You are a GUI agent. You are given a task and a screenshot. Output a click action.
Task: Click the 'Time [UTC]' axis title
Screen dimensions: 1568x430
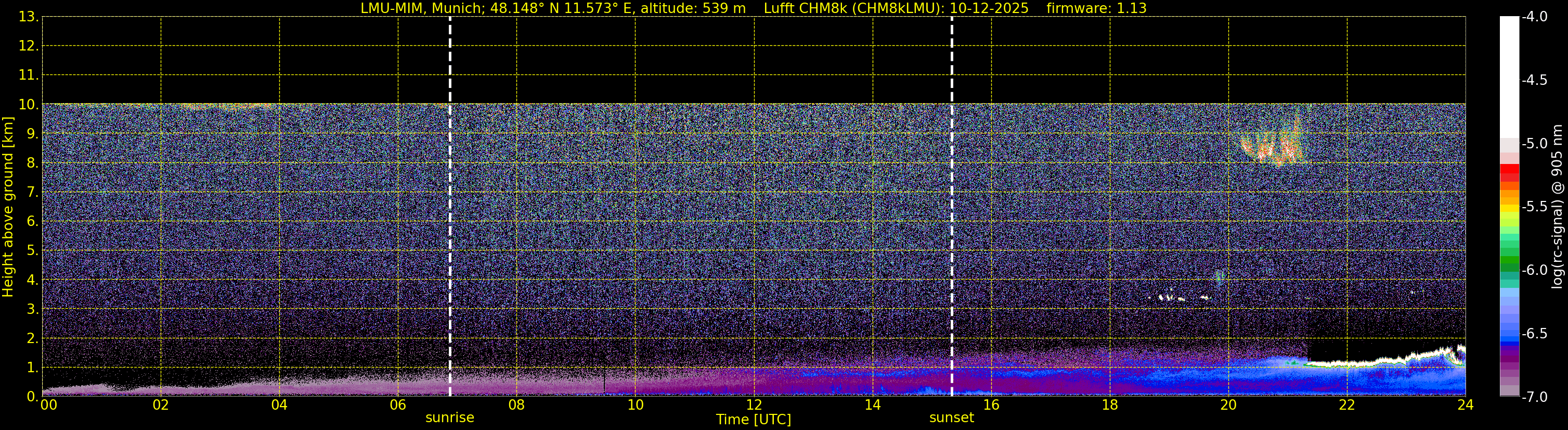pos(754,420)
